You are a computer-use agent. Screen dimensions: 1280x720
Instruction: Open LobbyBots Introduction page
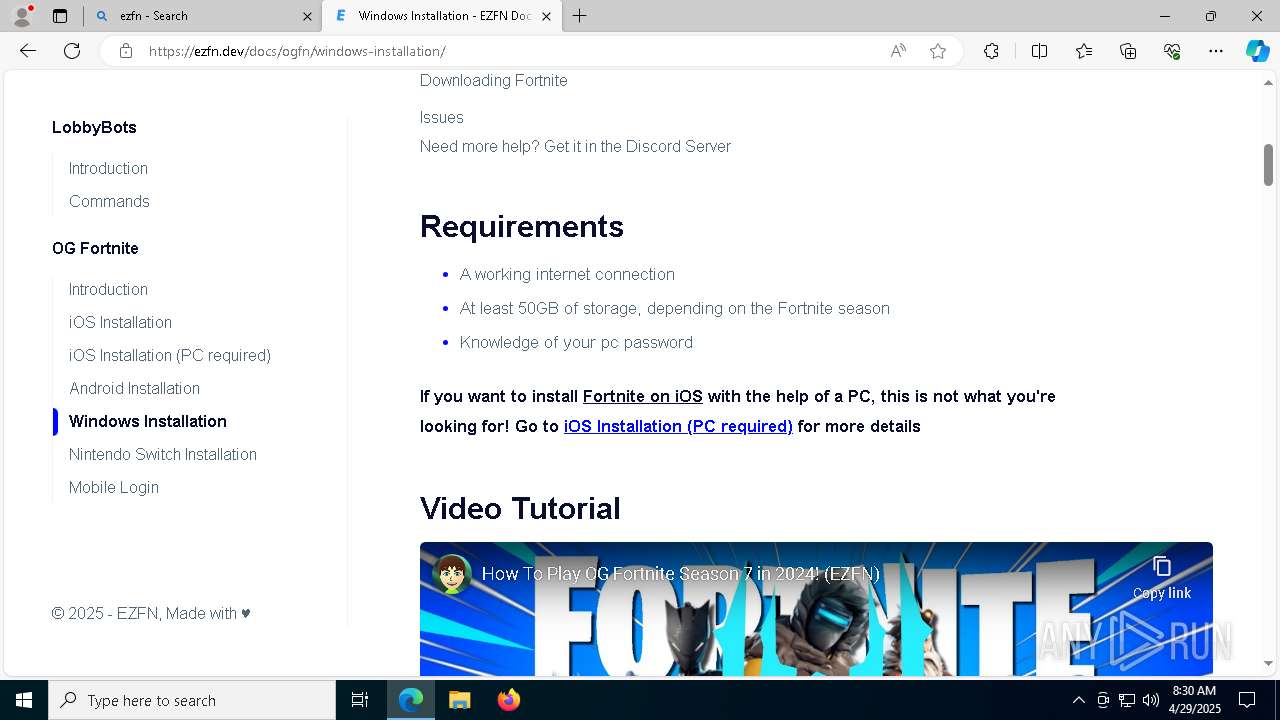[108, 168]
